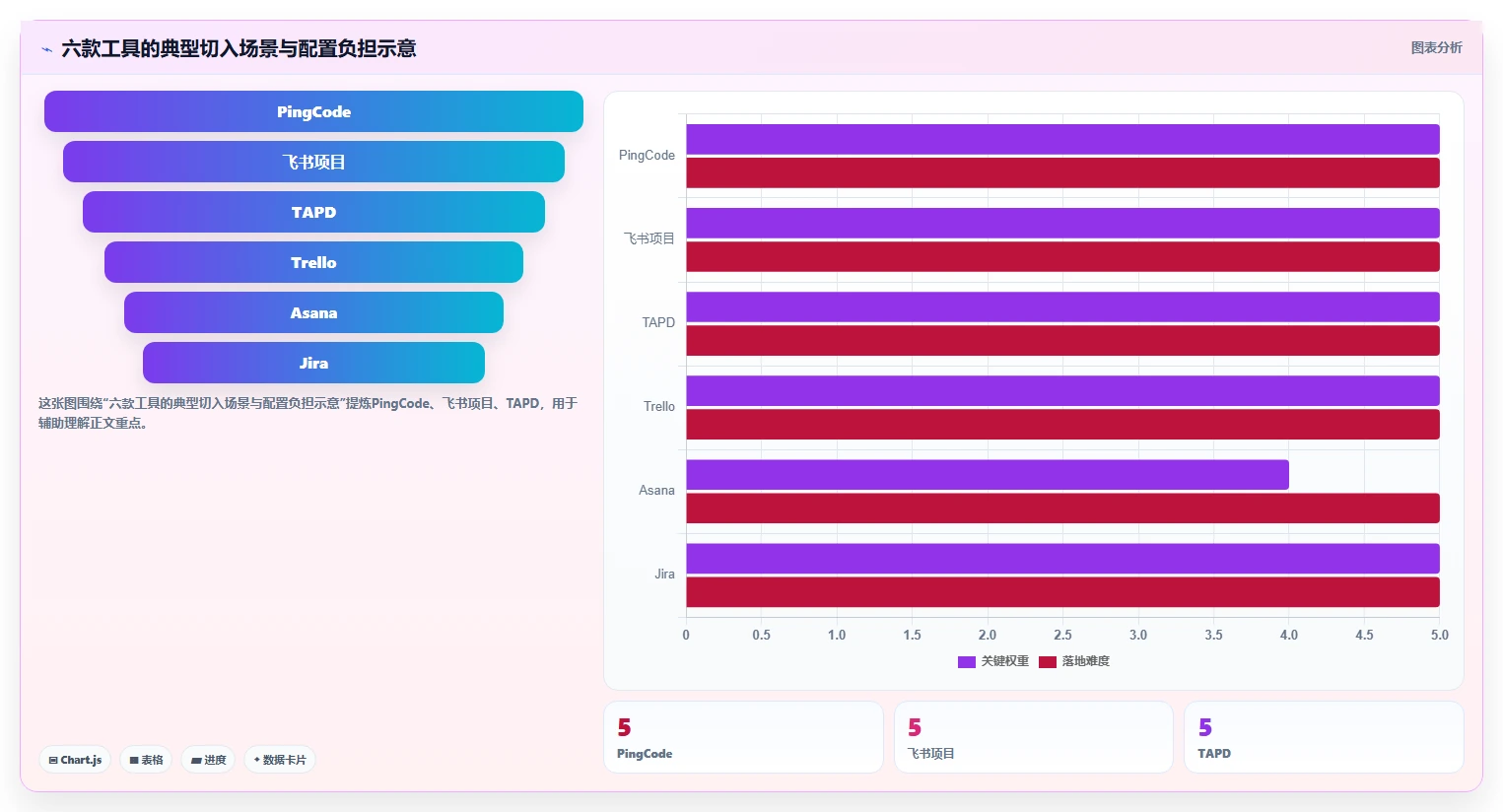Viewport: 1503px width, 812px height.
Task: Click the red TAPD bar in chart
Action: click(x=1062, y=340)
